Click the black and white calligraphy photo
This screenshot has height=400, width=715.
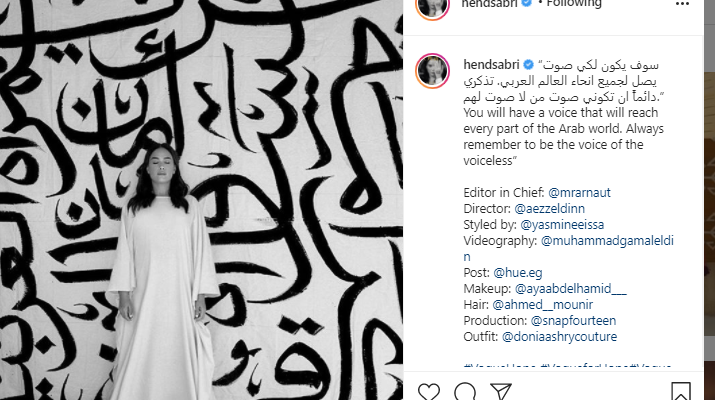click(201, 200)
